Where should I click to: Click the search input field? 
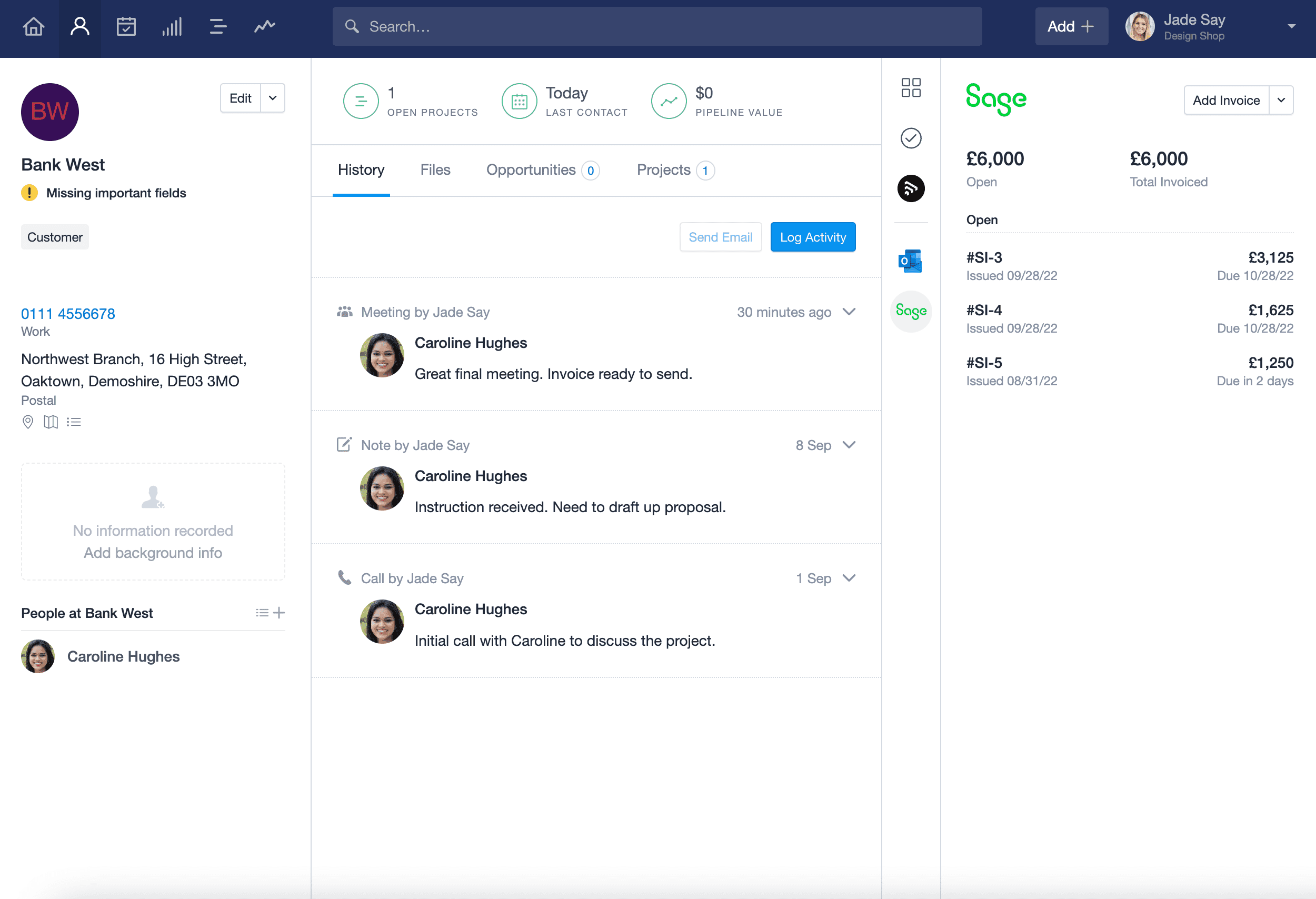658,27
